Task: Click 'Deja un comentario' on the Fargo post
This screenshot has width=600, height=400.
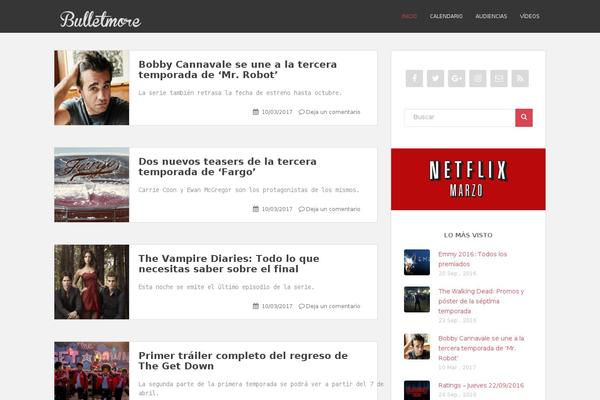Action: [x=333, y=209]
